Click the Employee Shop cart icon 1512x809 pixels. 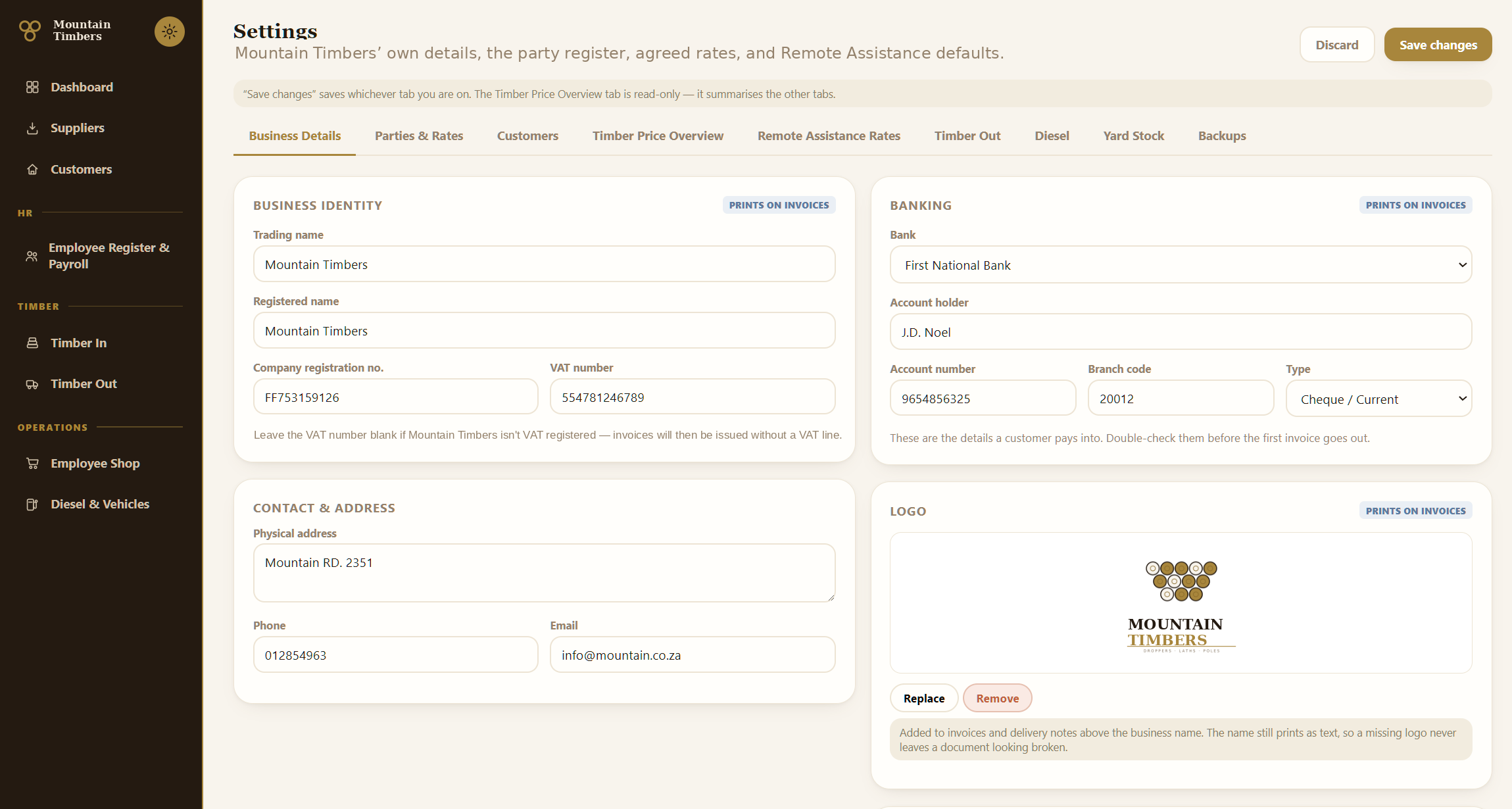pyautogui.click(x=32, y=463)
